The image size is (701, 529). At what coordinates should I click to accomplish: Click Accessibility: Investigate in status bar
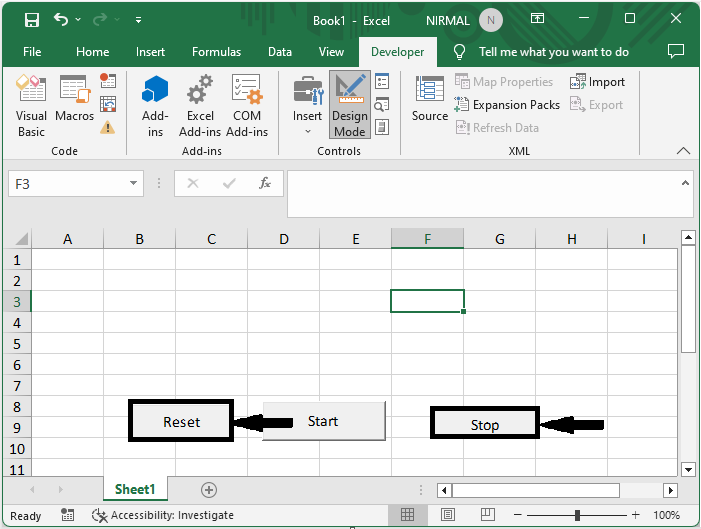[163, 515]
